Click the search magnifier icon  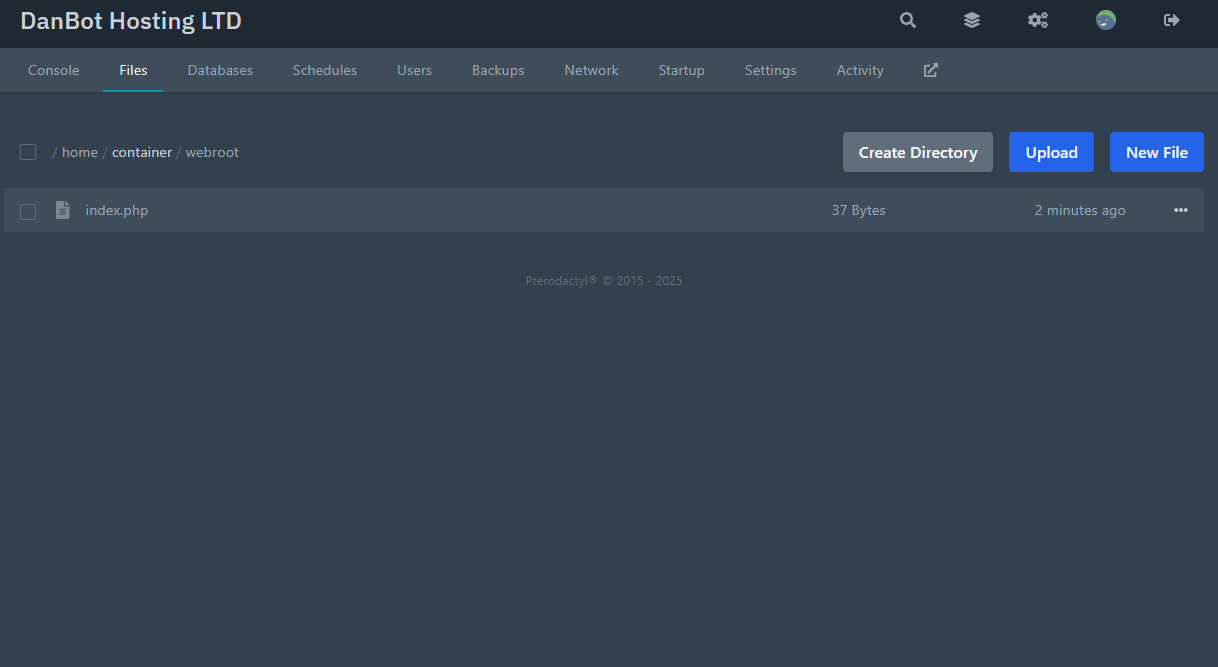click(907, 20)
